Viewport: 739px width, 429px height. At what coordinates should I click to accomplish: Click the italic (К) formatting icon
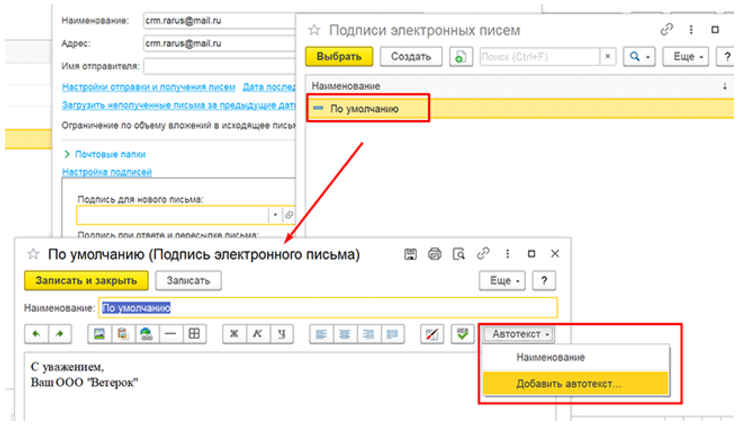tap(257, 332)
